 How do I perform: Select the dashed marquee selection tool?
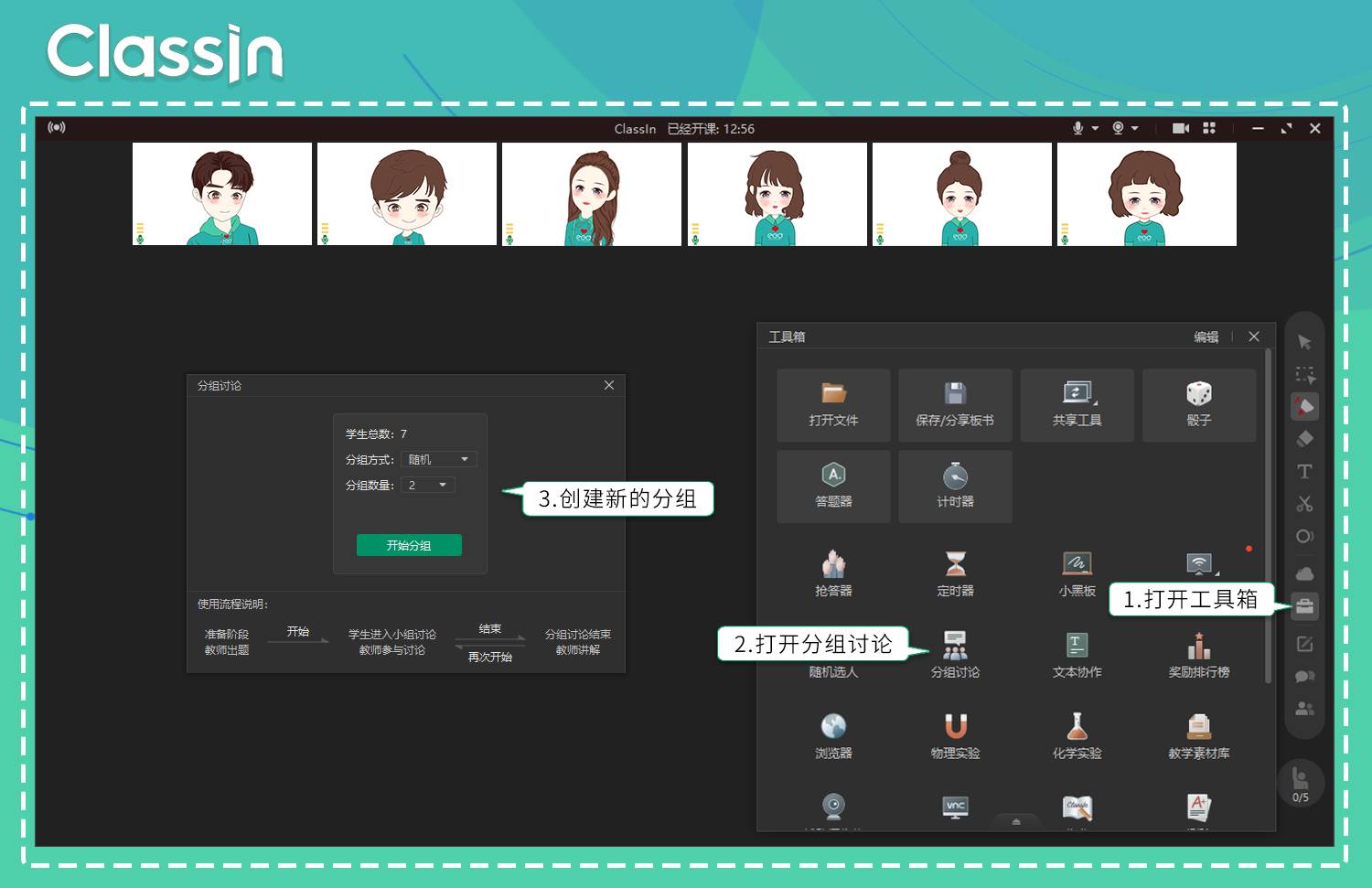coord(1304,375)
